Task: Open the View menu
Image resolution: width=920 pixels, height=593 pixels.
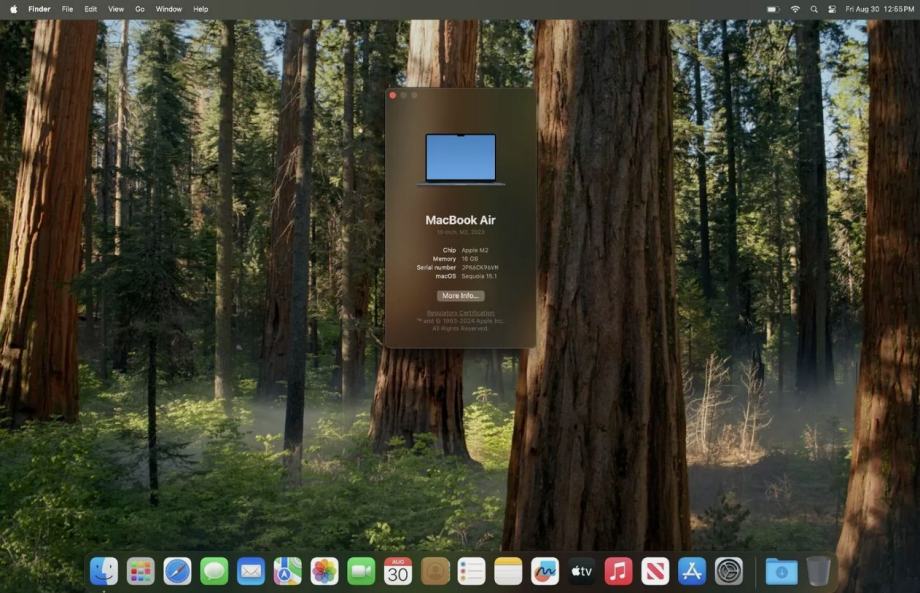Action: coord(116,9)
